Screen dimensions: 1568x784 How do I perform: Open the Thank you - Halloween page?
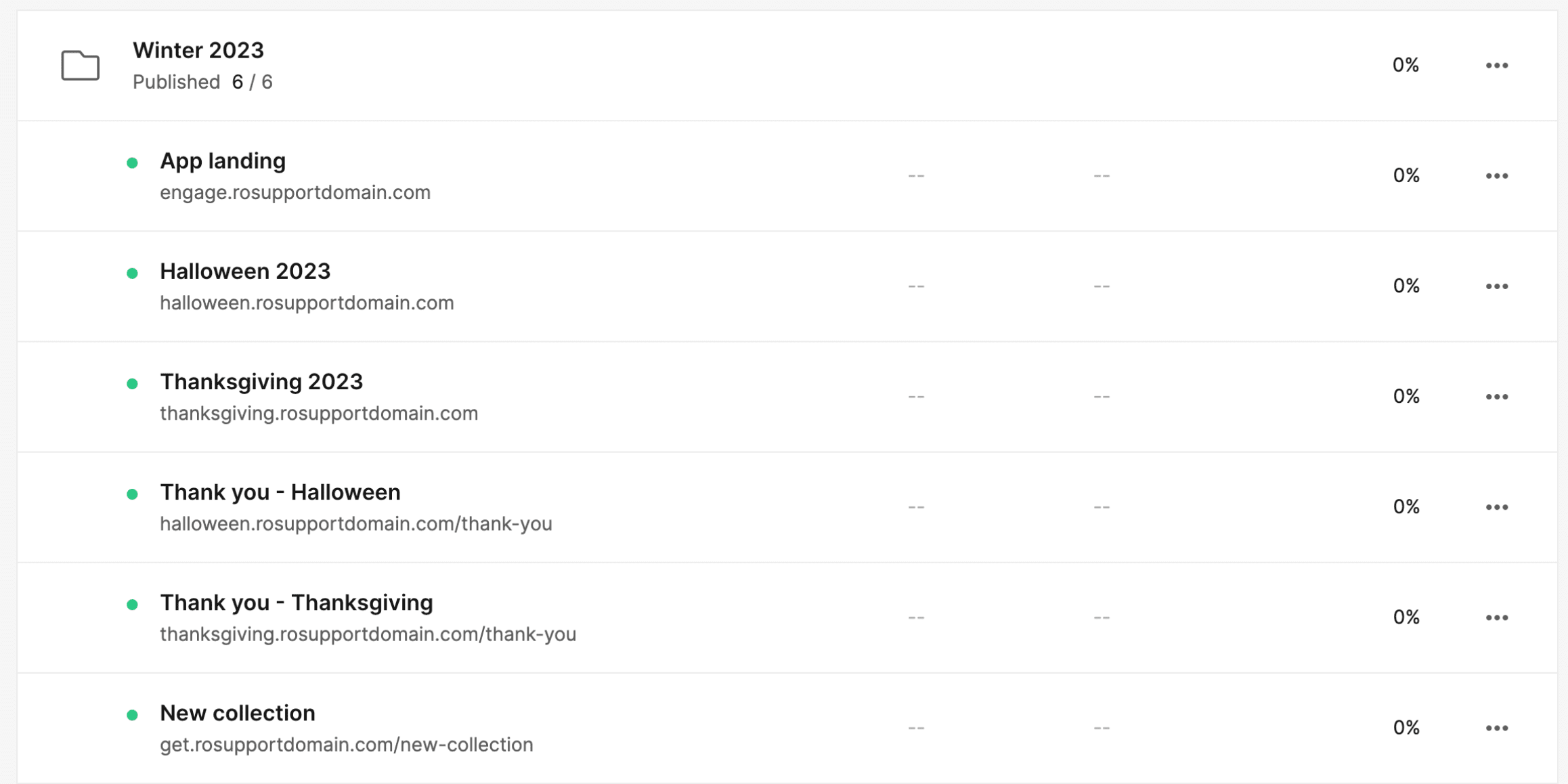280,492
